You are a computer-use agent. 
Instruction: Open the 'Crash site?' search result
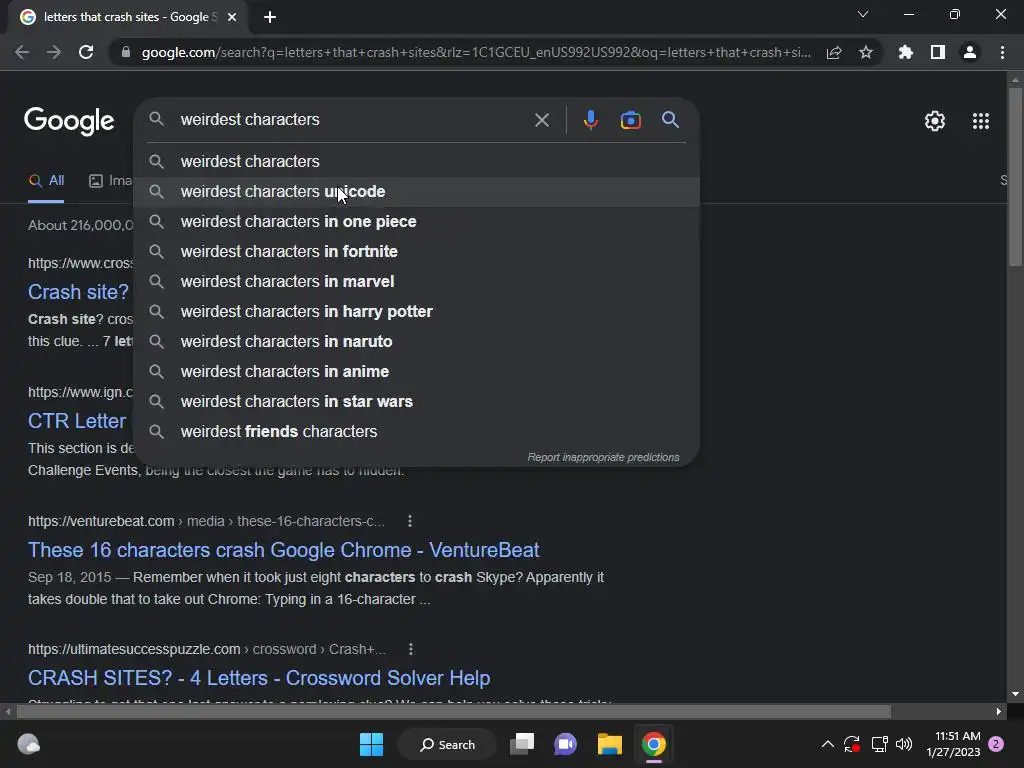coord(78,292)
